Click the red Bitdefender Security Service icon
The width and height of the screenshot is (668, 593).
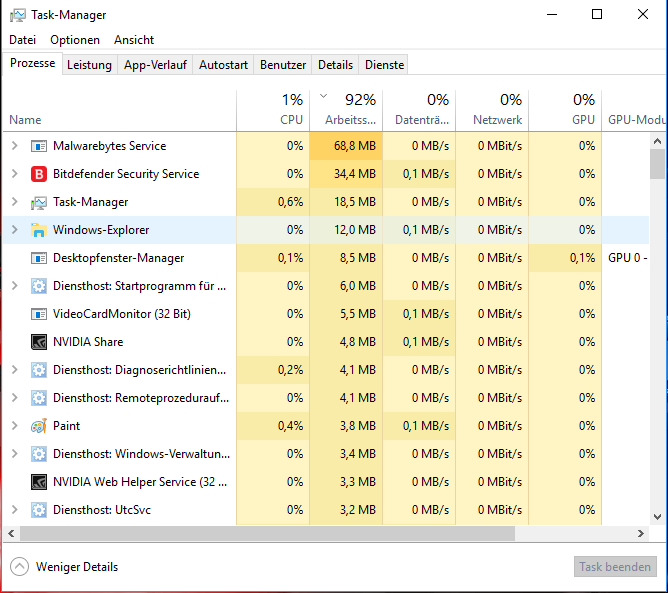click(39, 174)
